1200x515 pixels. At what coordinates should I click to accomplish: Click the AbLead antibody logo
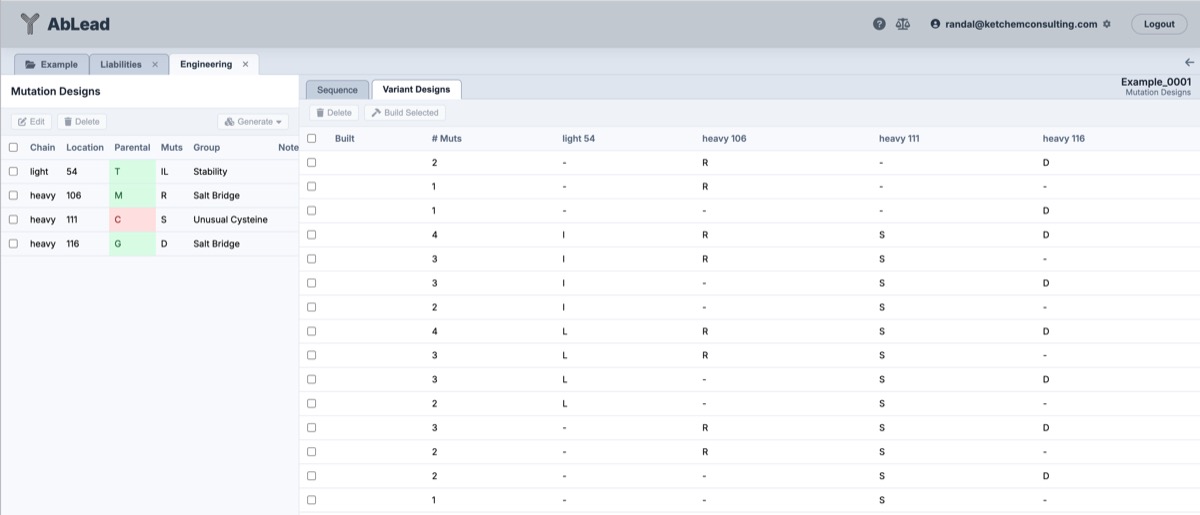click(30, 24)
